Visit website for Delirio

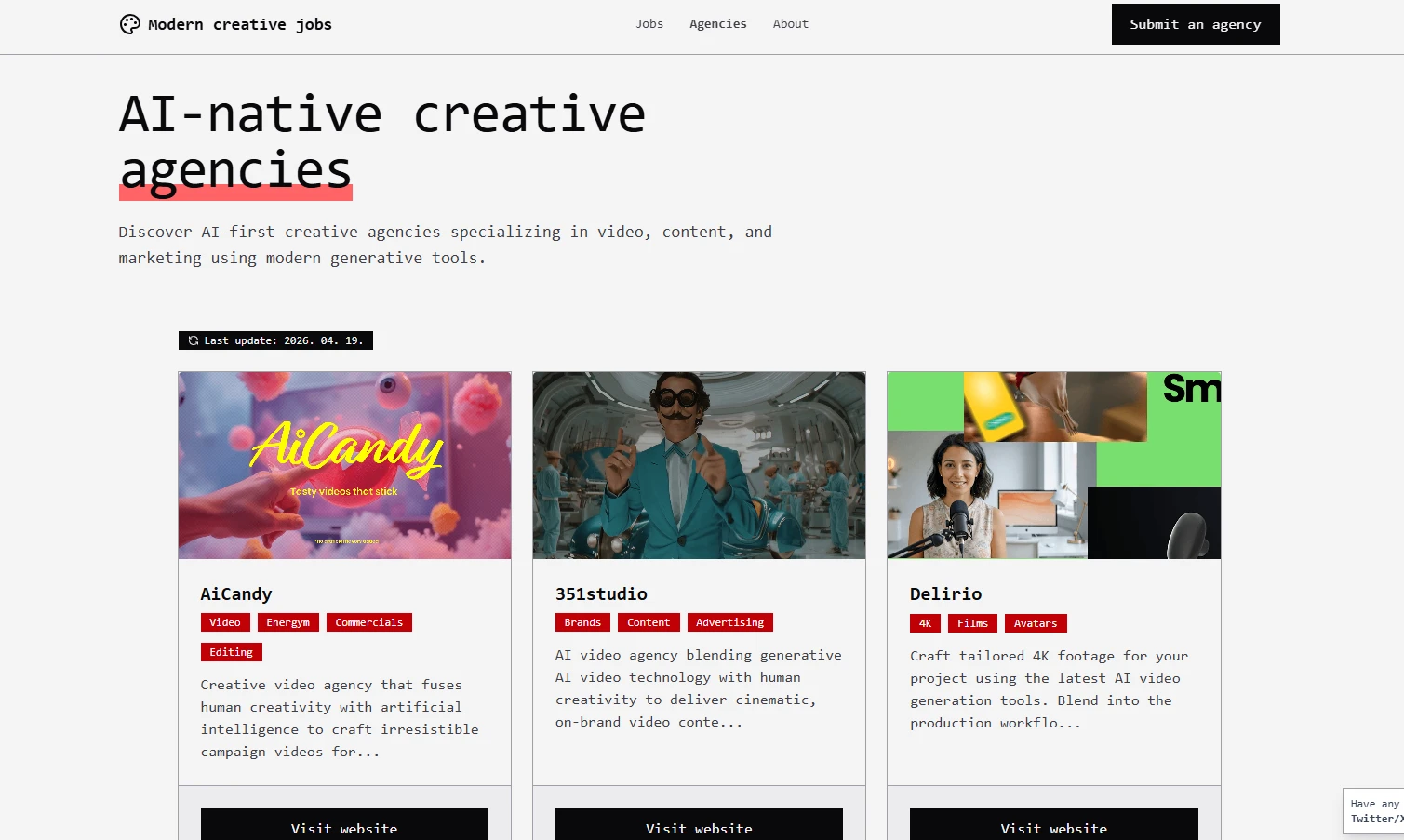1053,827
